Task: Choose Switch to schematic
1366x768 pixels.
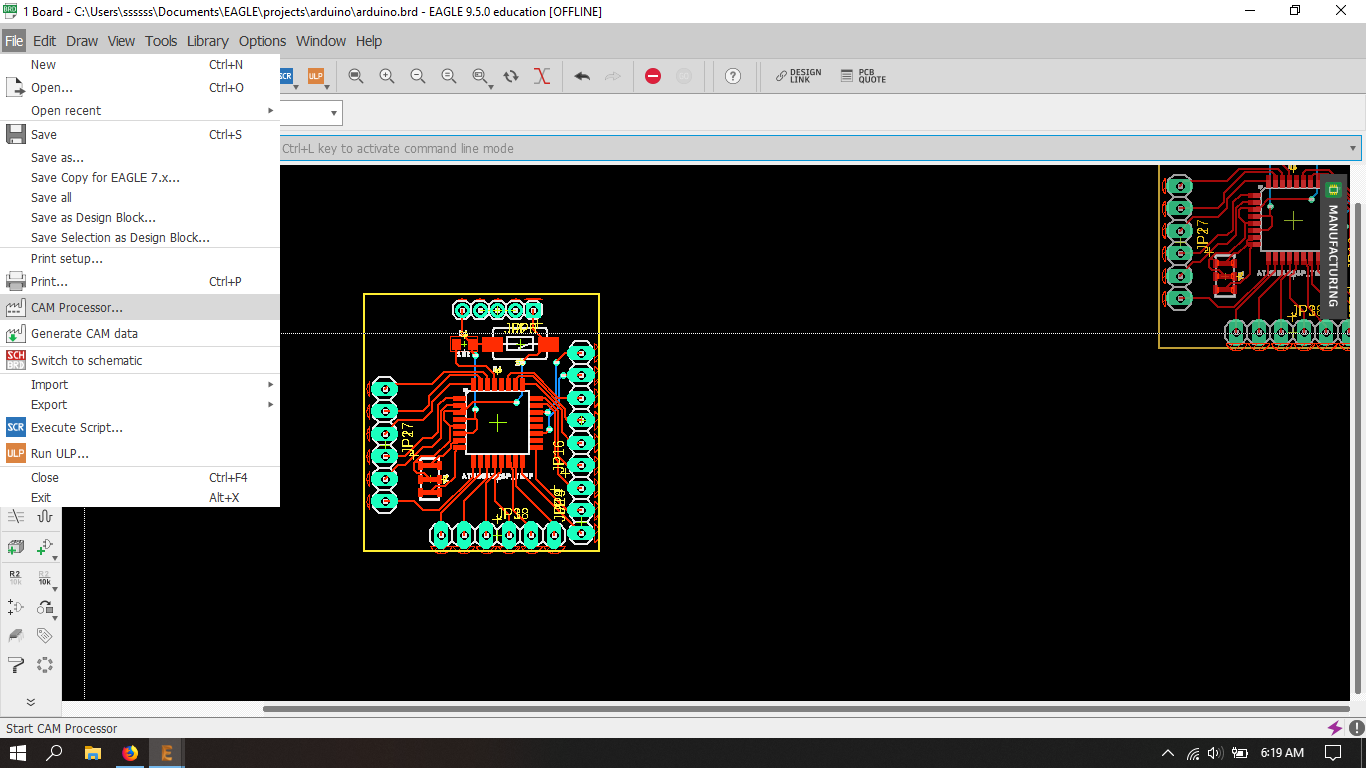Action: (x=140, y=360)
